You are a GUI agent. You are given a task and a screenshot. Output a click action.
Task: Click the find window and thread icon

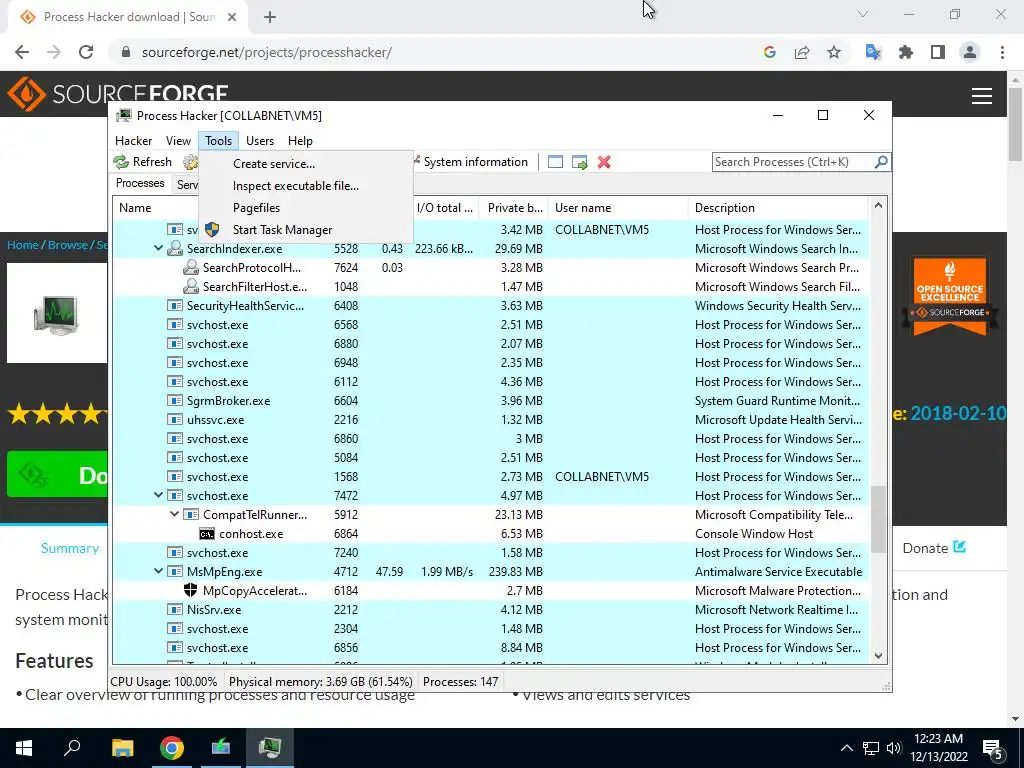[579, 162]
